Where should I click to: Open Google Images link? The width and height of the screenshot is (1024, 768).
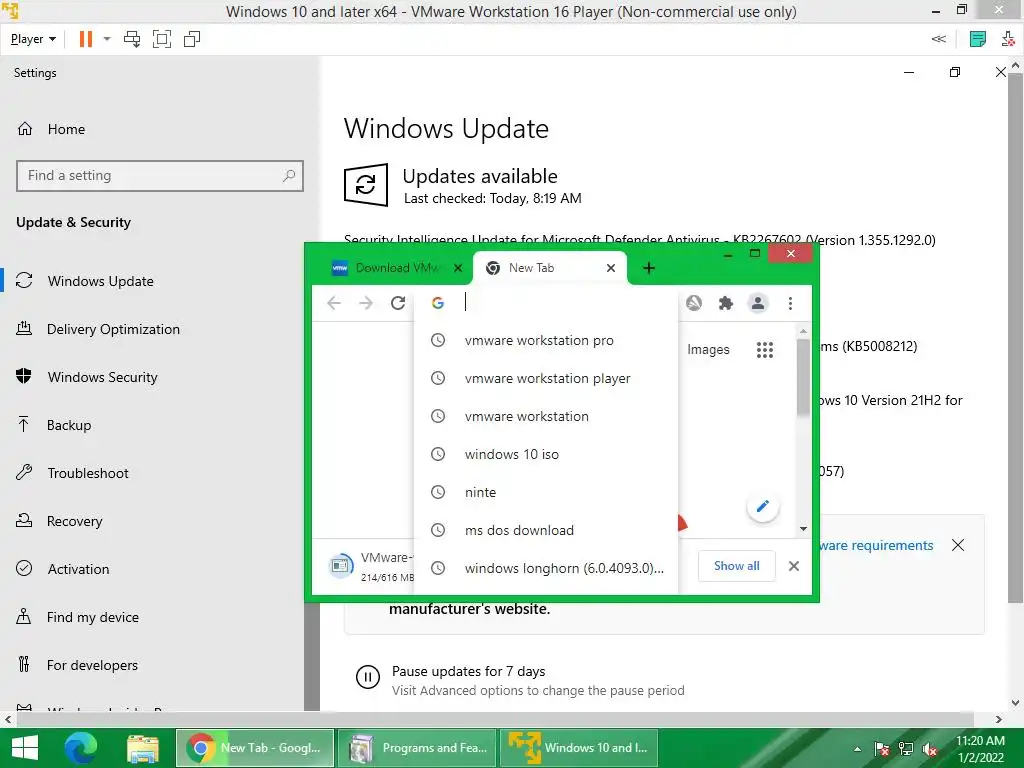tap(708, 349)
